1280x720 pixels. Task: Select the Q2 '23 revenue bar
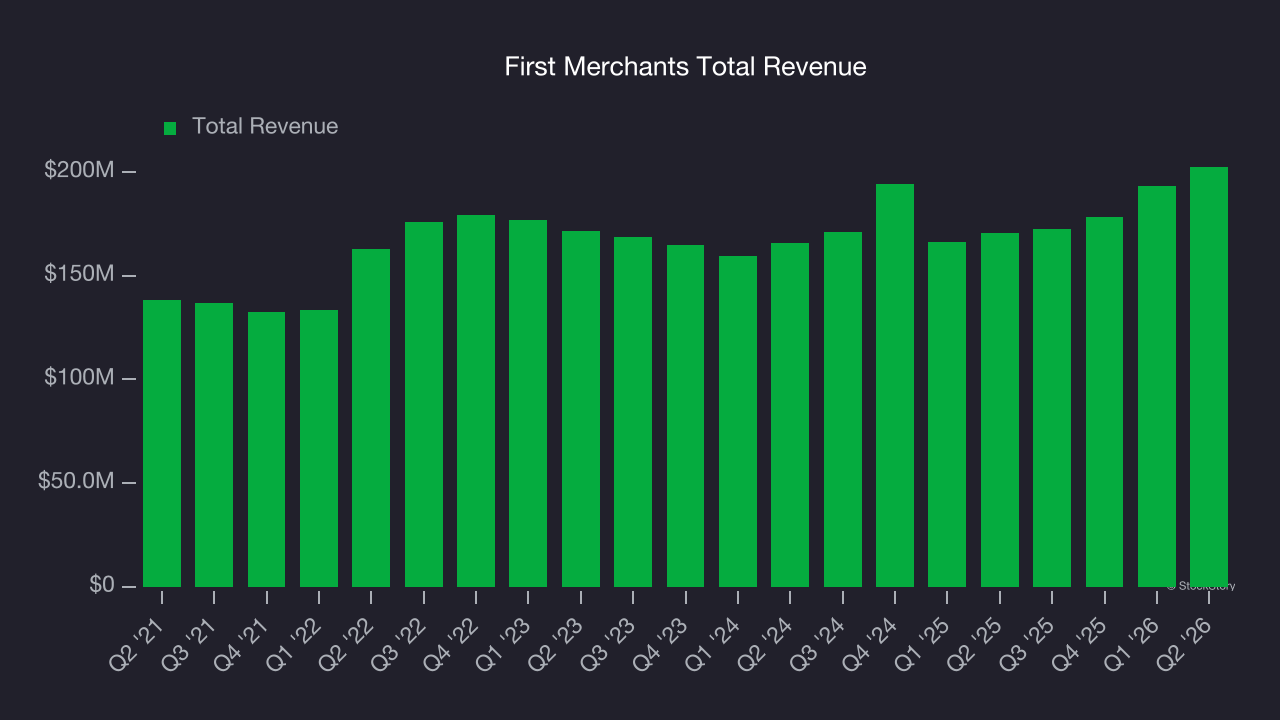(x=581, y=409)
